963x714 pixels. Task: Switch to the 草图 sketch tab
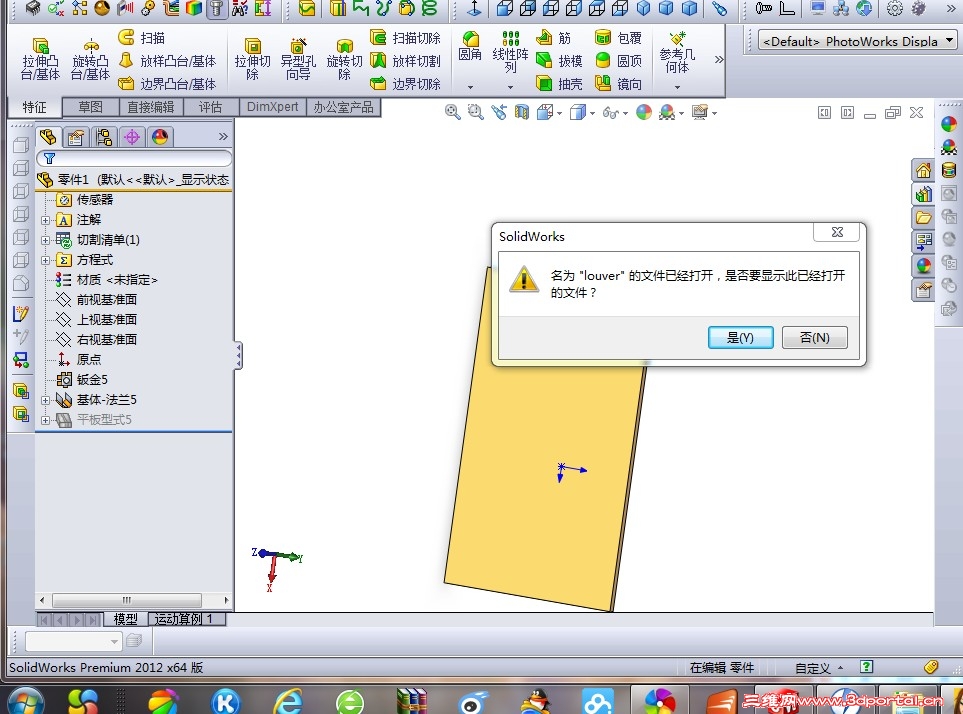pos(90,107)
